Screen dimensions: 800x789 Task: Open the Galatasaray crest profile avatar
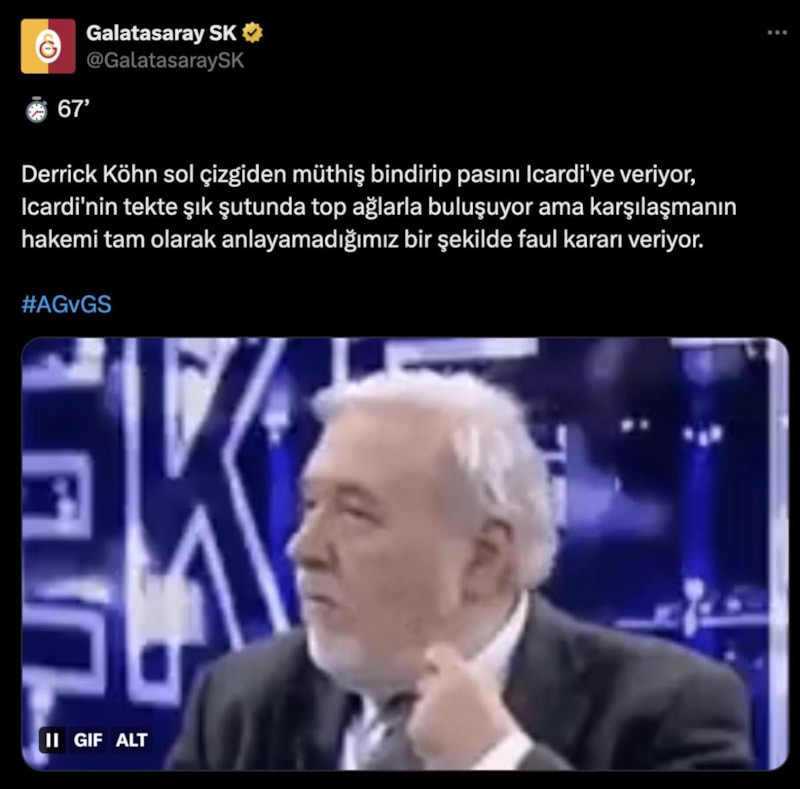pos(48,46)
